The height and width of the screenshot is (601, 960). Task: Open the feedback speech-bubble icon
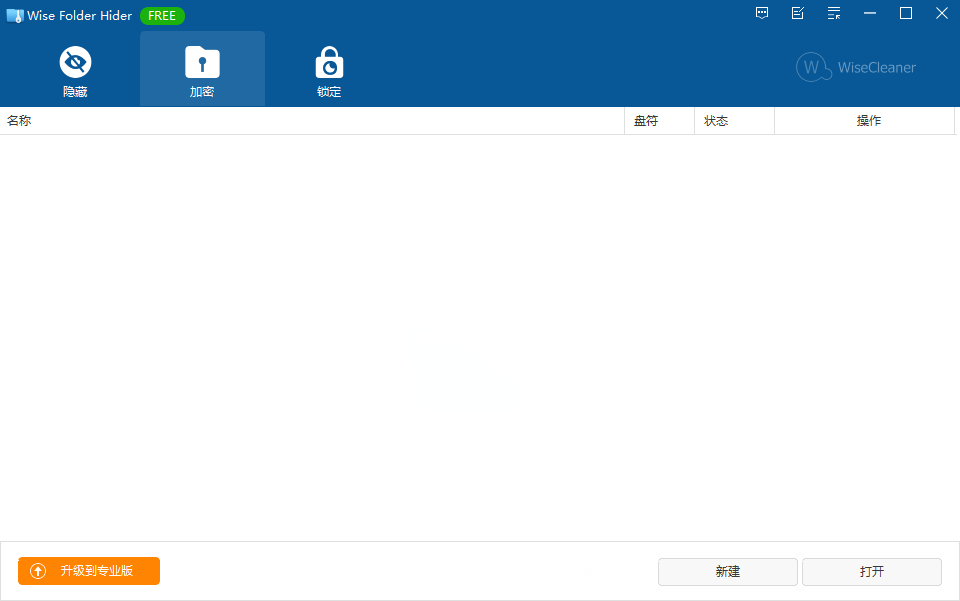pos(761,13)
